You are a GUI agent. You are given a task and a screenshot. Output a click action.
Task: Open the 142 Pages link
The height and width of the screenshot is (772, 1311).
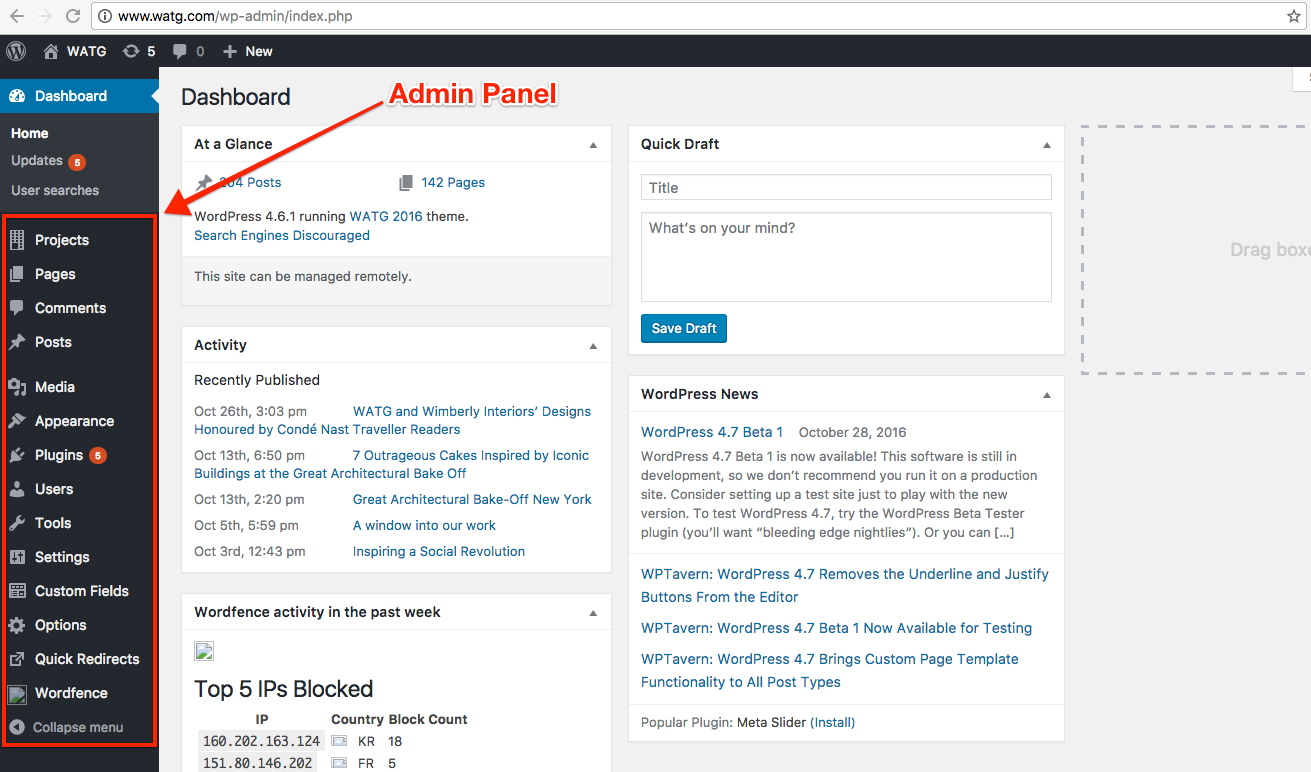pos(452,183)
